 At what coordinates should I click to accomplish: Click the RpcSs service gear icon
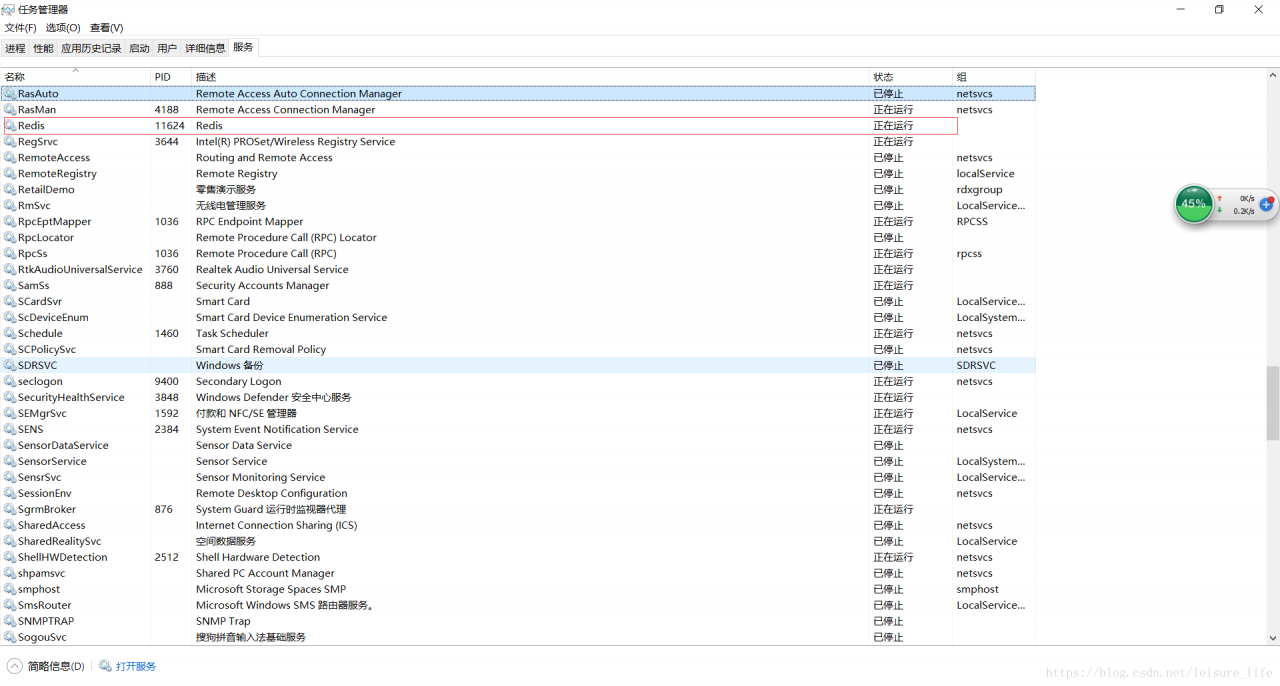pyautogui.click(x=10, y=253)
